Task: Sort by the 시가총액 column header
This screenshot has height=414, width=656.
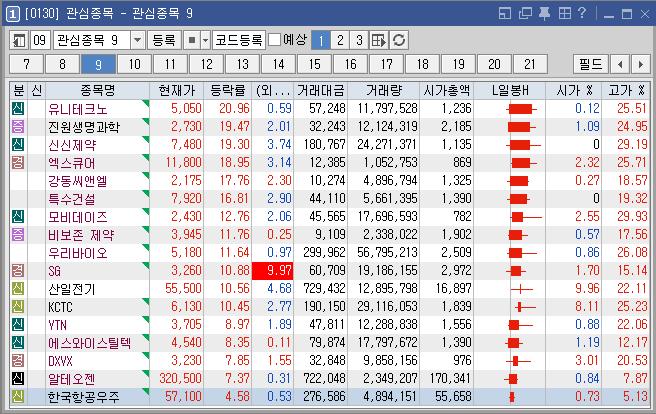Action: coord(446,90)
